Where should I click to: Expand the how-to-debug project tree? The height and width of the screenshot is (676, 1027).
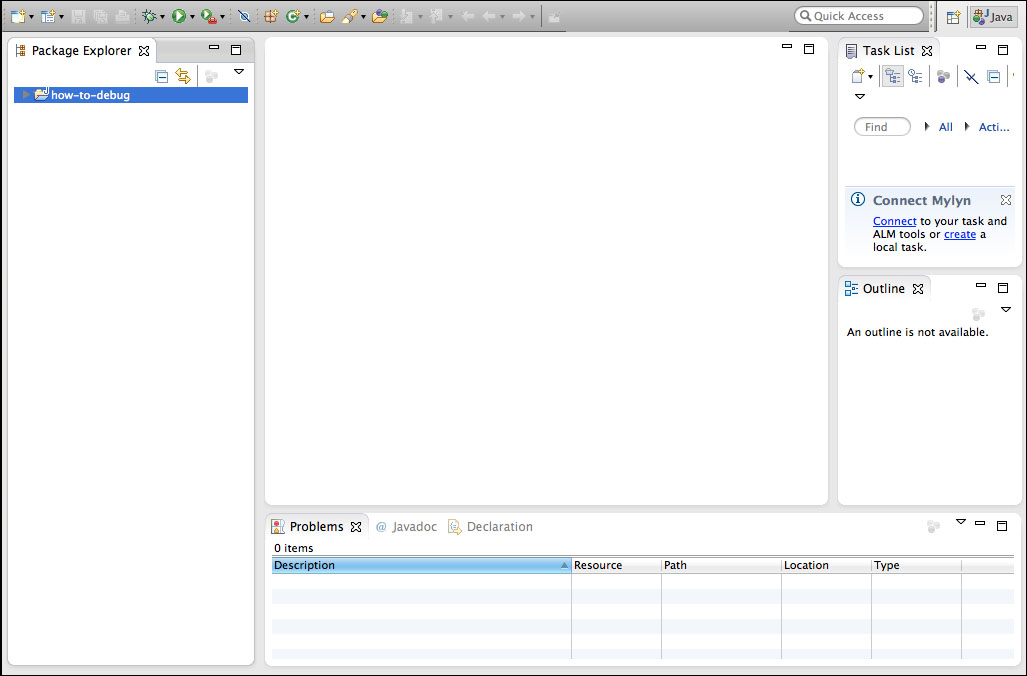tap(26, 95)
